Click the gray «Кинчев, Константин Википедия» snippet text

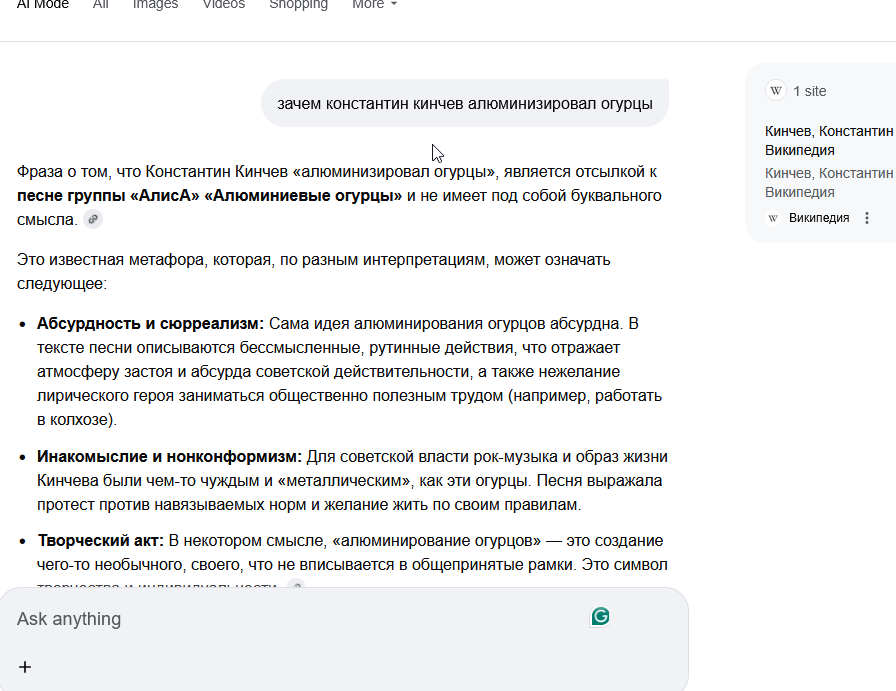(x=829, y=182)
